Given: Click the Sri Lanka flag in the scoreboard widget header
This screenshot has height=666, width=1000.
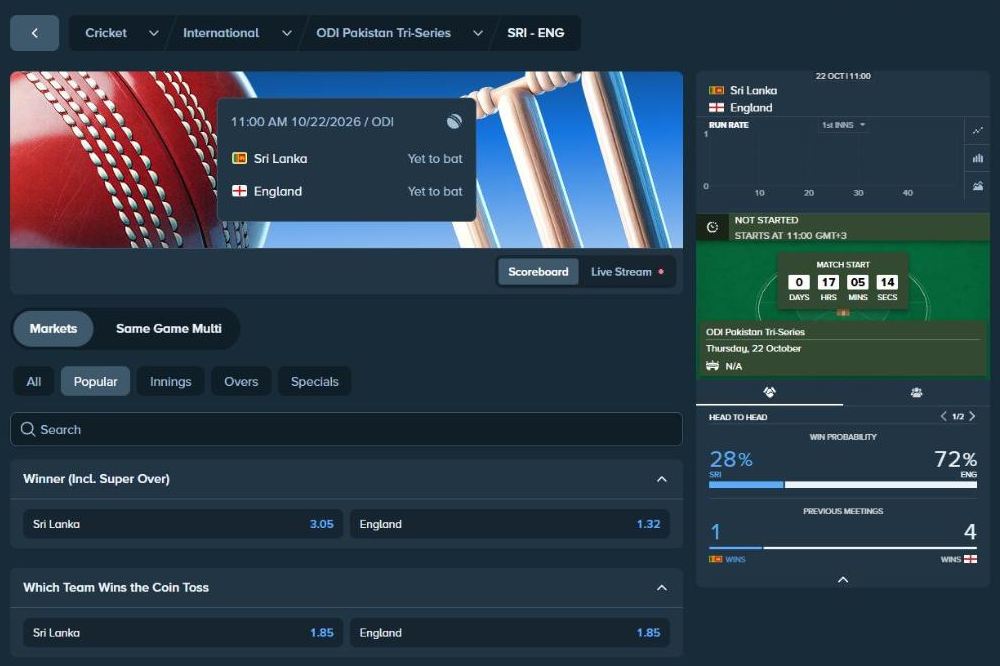Looking at the screenshot, I should 716,91.
